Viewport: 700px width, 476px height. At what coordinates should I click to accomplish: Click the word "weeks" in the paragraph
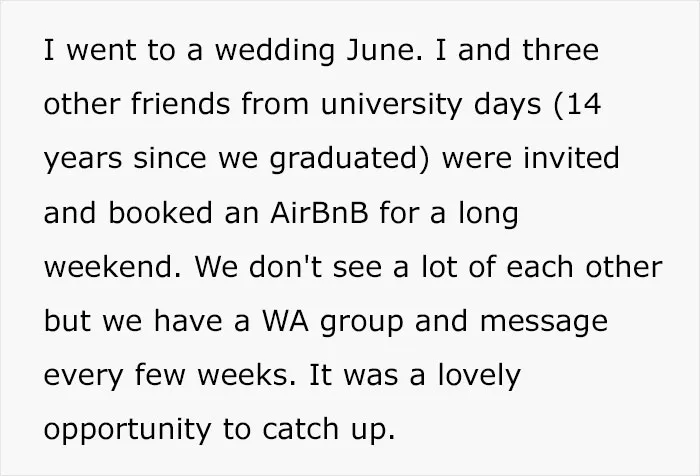[x=242, y=375]
